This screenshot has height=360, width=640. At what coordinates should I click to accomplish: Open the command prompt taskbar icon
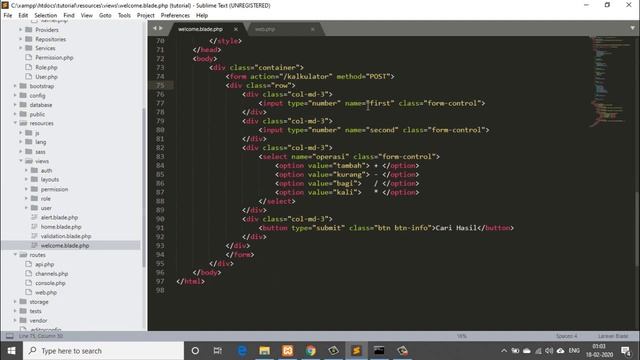[379, 351]
